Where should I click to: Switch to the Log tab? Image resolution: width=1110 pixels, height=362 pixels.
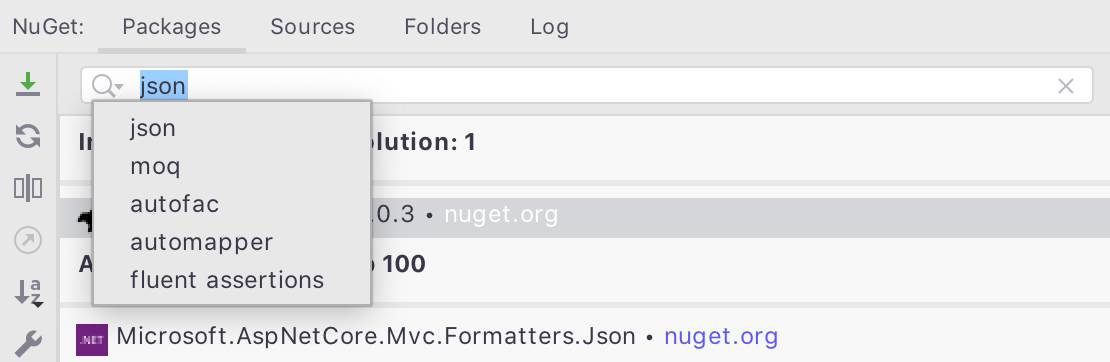pos(549,27)
